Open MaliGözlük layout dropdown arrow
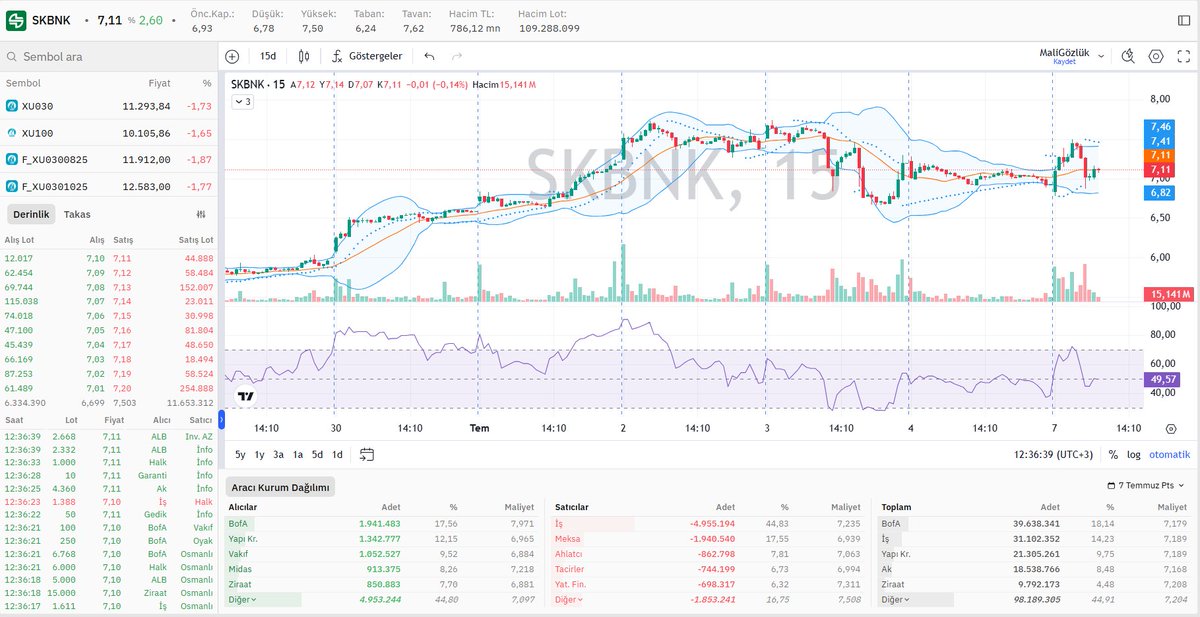The width and height of the screenshot is (1200, 617). [1101, 56]
